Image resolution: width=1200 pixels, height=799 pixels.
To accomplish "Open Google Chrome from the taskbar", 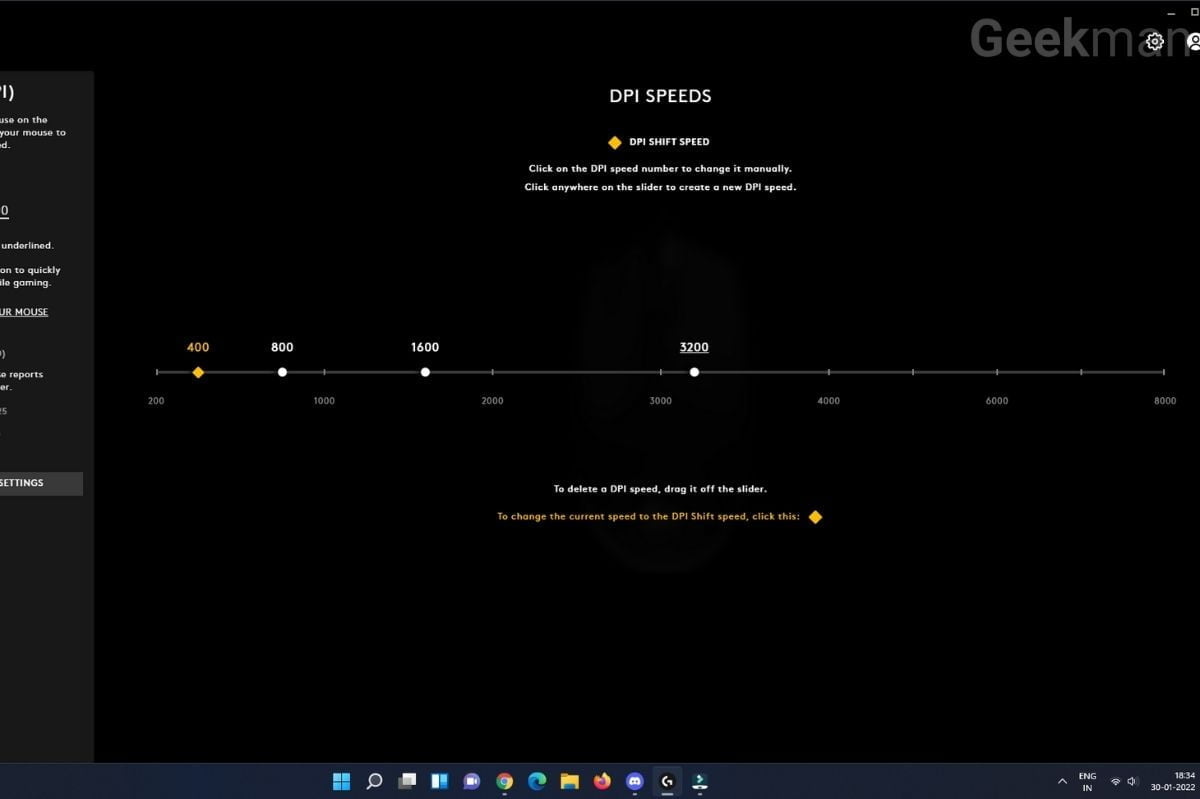I will pos(505,781).
